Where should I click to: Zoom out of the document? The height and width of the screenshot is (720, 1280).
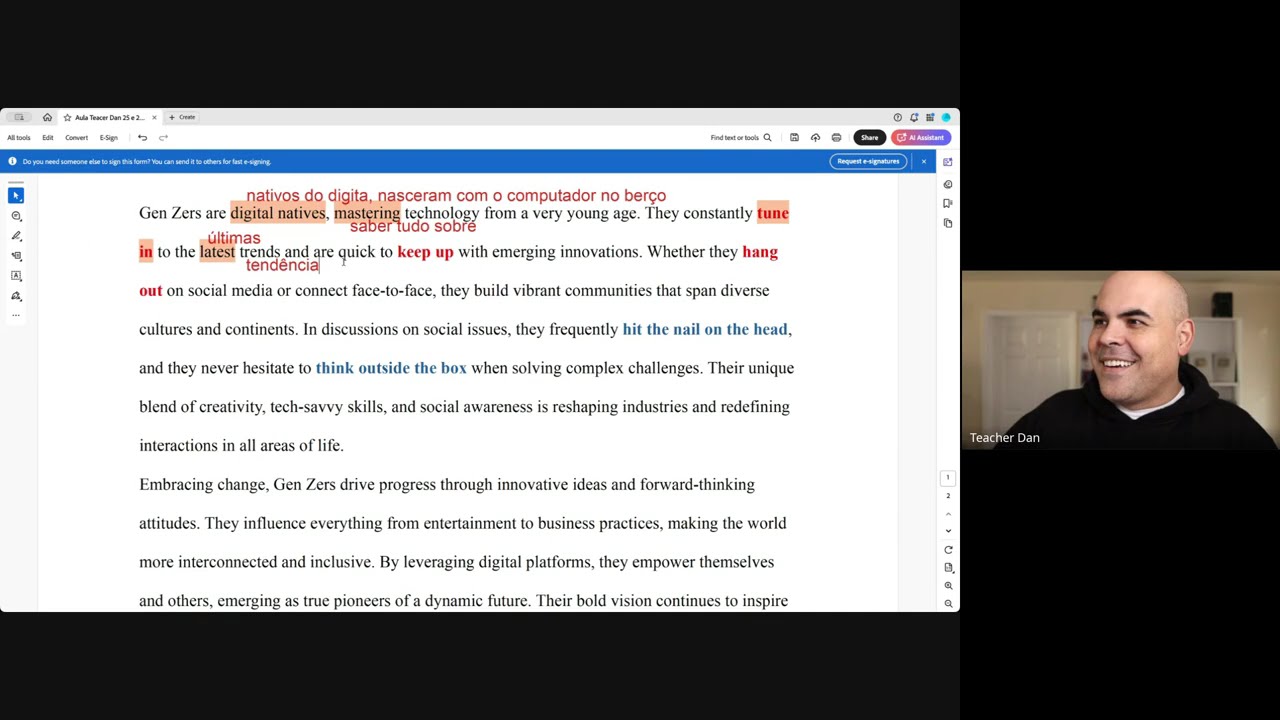tap(948, 604)
